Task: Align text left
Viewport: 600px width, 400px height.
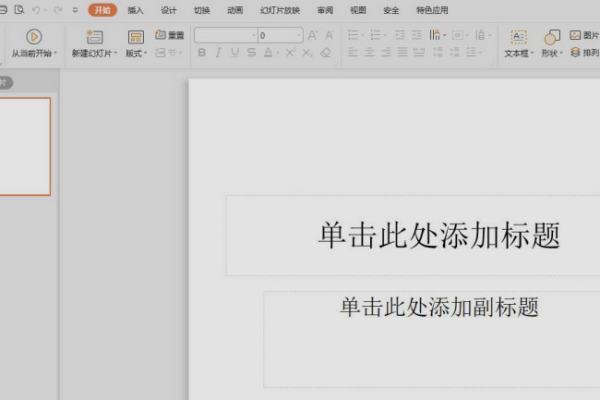Action: pos(352,52)
